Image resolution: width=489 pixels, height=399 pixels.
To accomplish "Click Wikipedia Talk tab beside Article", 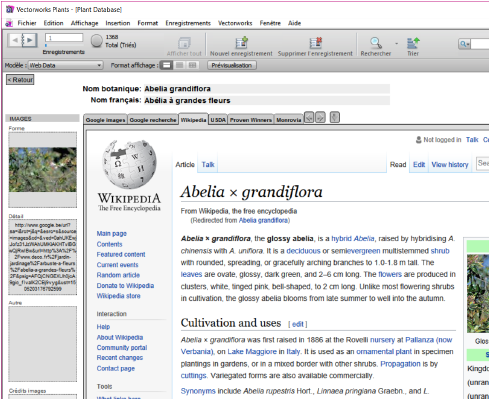I will [x=208, y=164].
